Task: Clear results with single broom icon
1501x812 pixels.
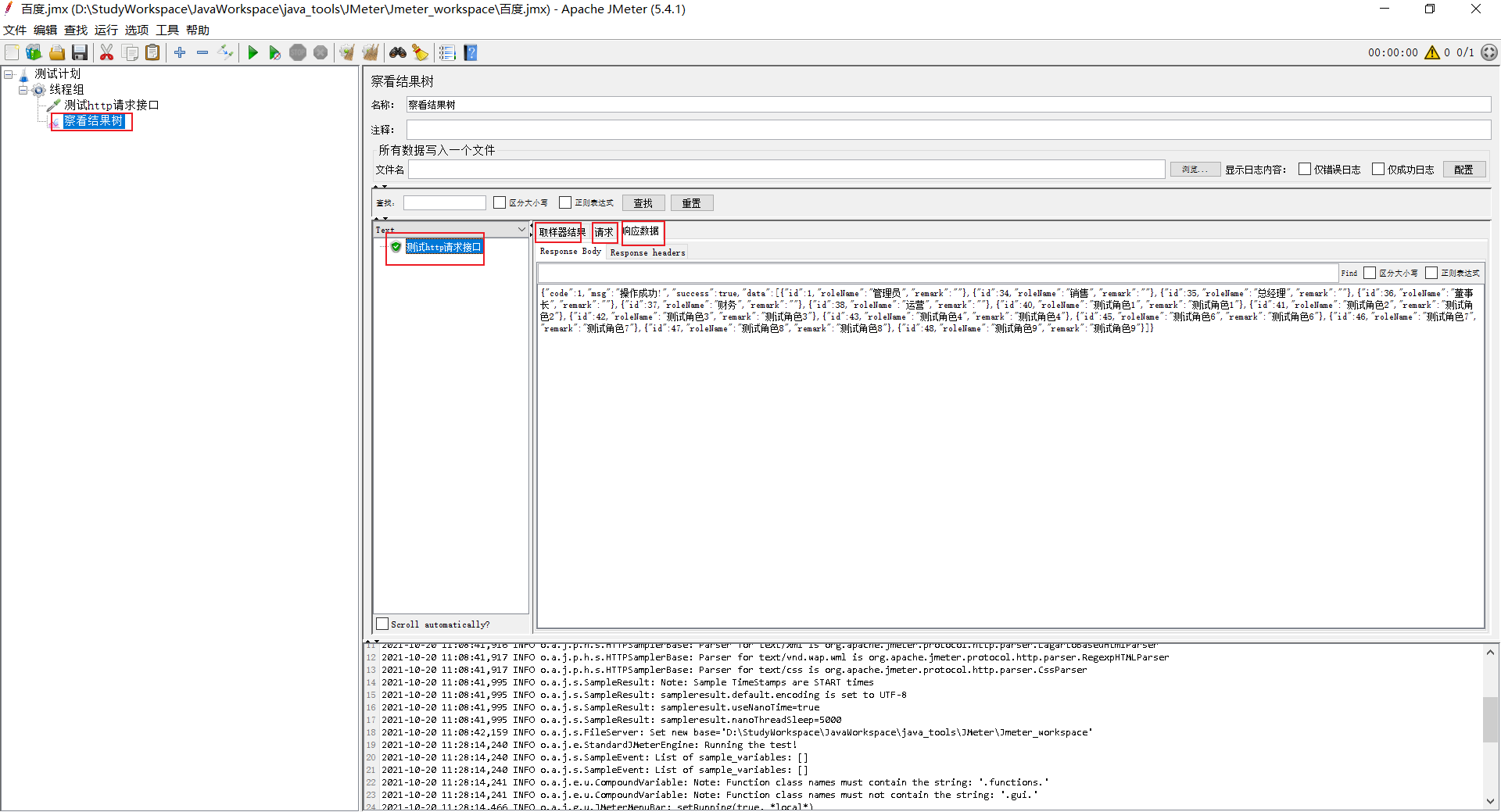Action: pyautogui.click(x=347, y=52)
